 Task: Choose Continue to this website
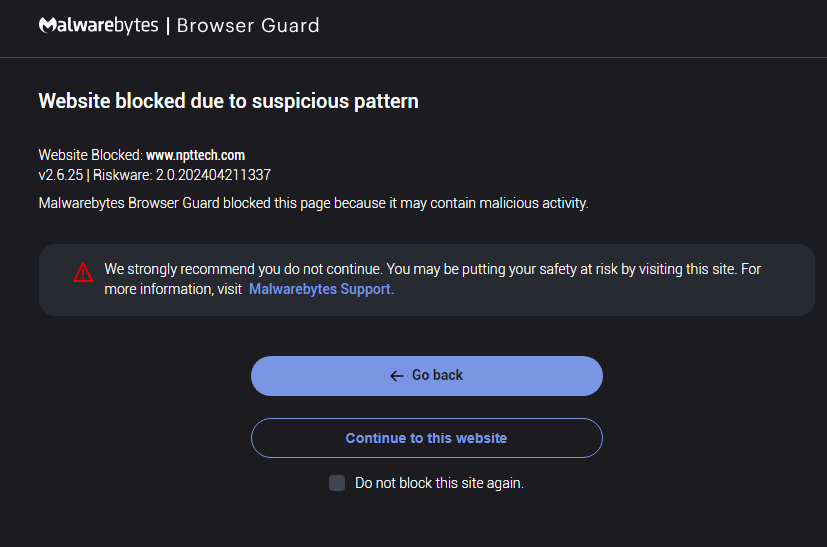427,438
